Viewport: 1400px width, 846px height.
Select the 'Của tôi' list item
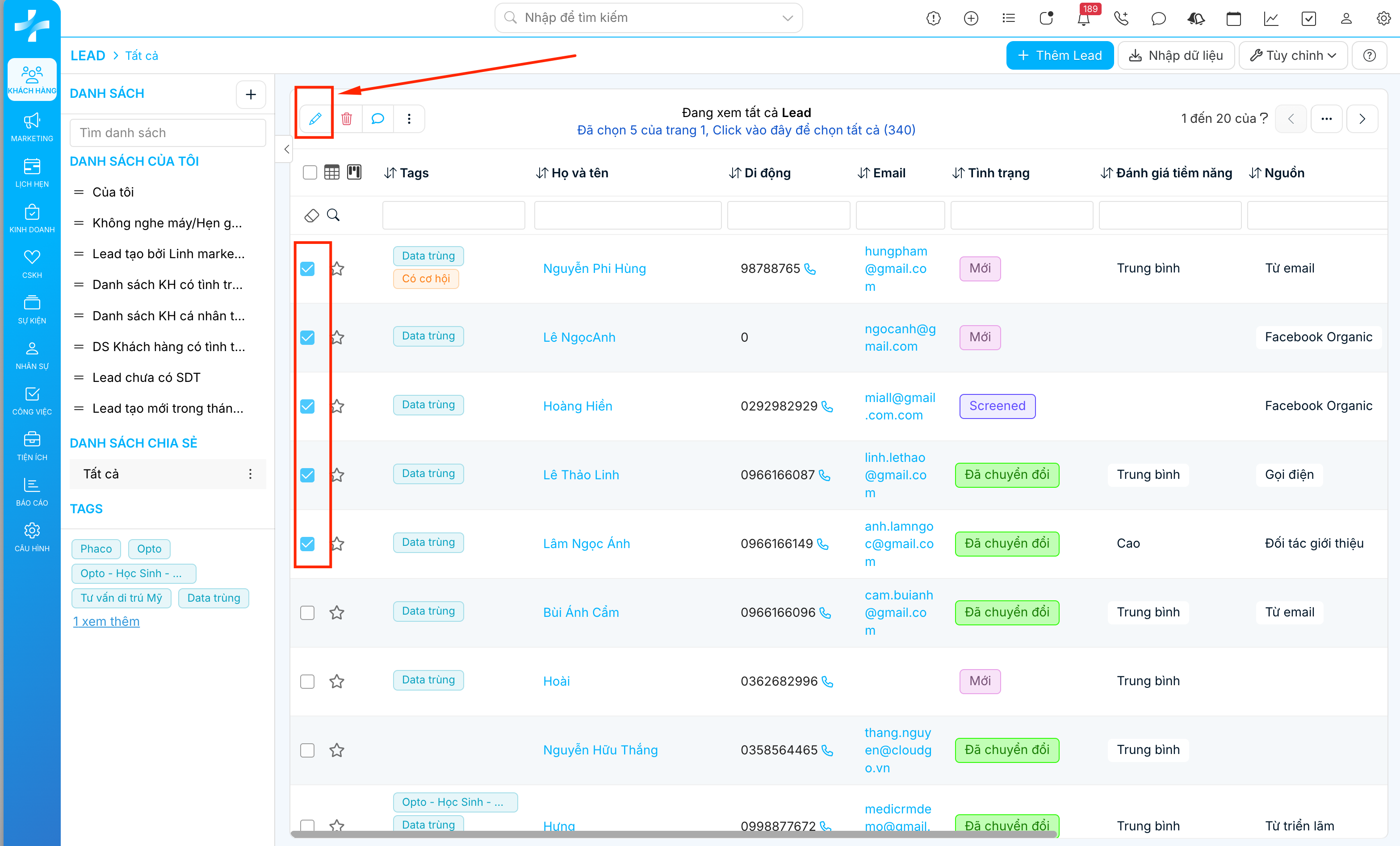[x=113, y=192]
